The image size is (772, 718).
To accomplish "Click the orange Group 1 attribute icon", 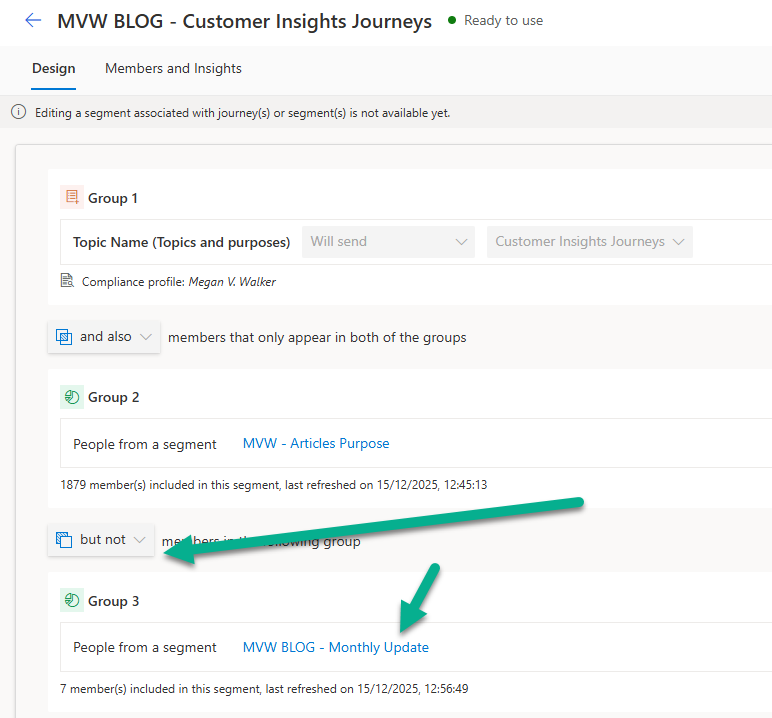I will pyautogui.click(x=71, y=198).
